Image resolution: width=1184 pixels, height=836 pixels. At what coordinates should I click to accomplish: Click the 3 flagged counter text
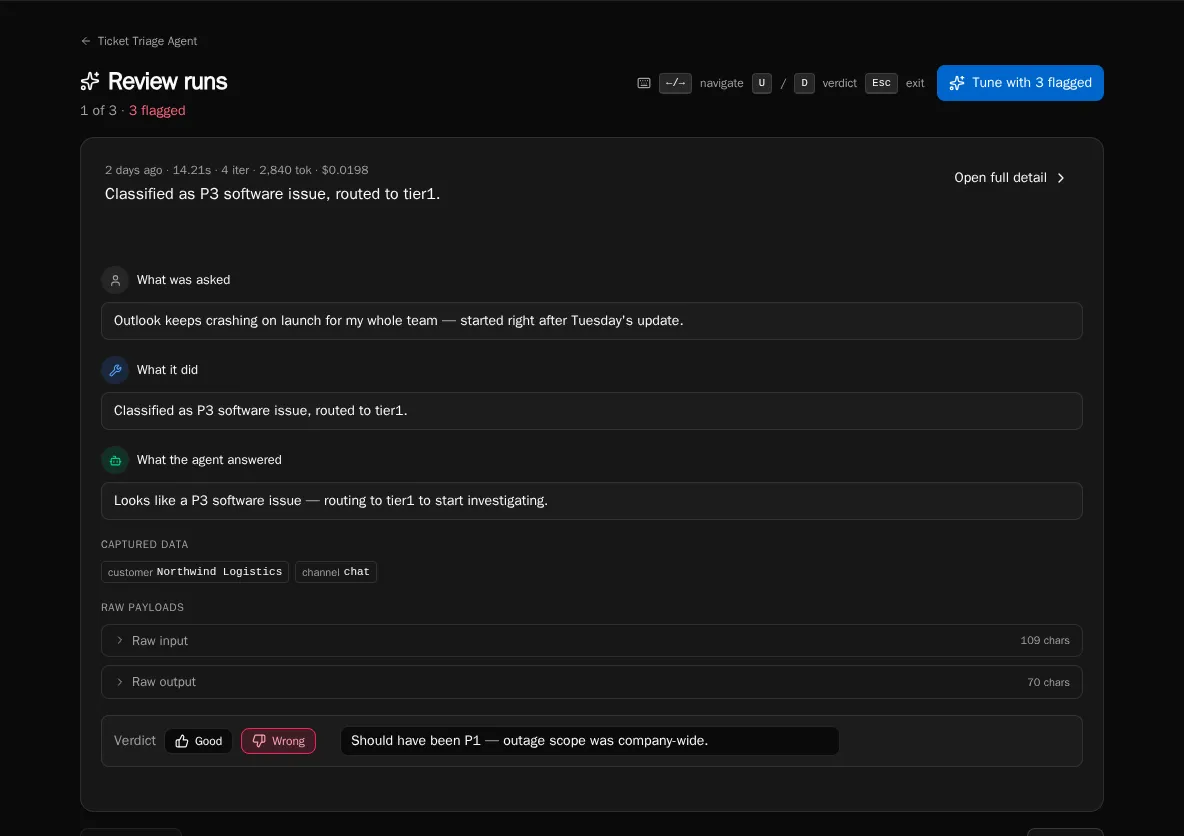tap(157, 111)
